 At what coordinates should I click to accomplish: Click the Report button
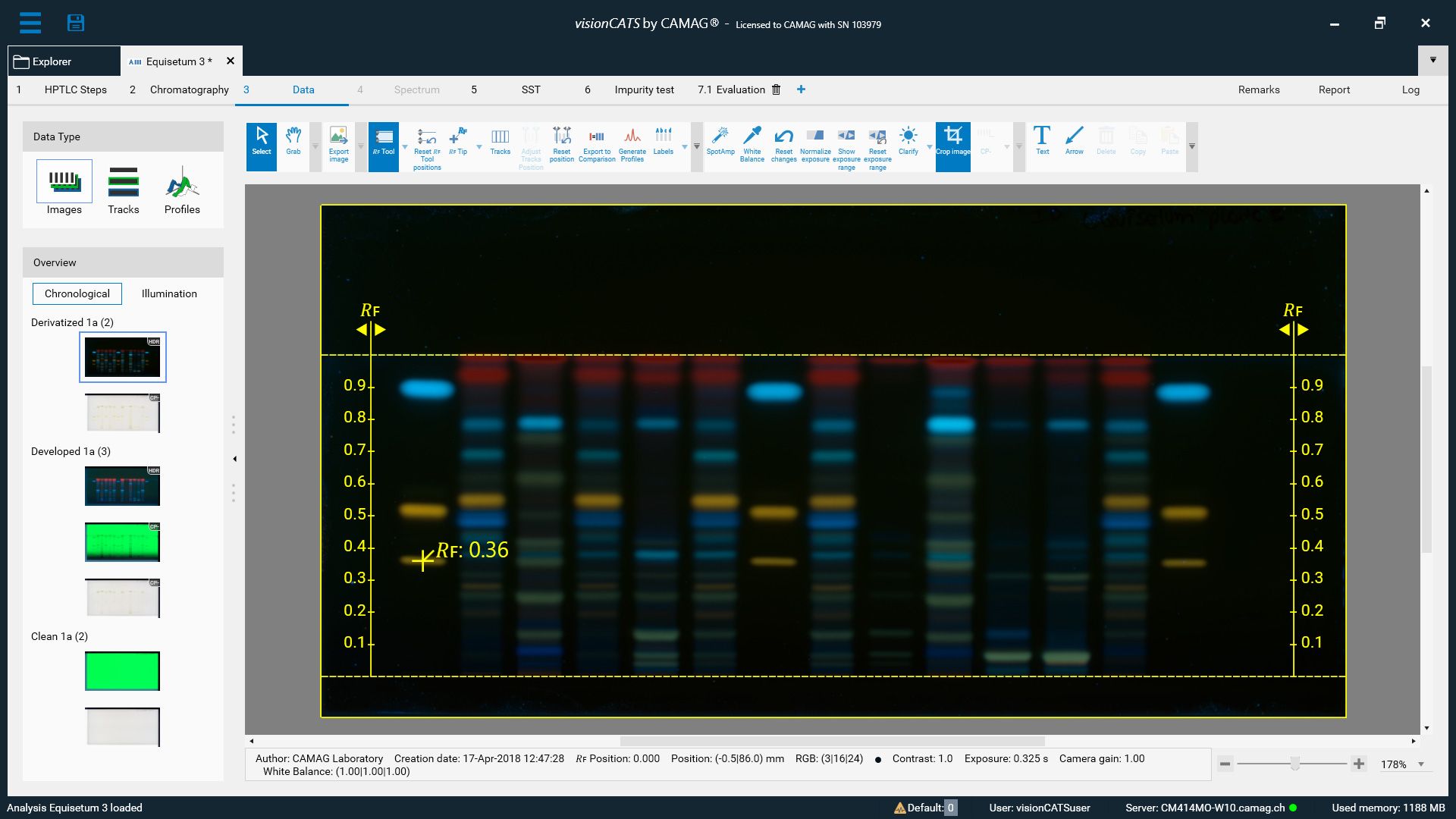click(1334, 89)
